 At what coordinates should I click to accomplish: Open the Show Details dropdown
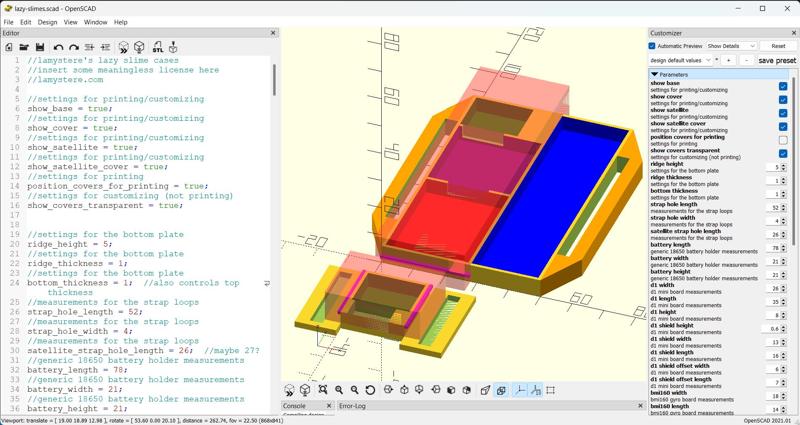[732, 46]
